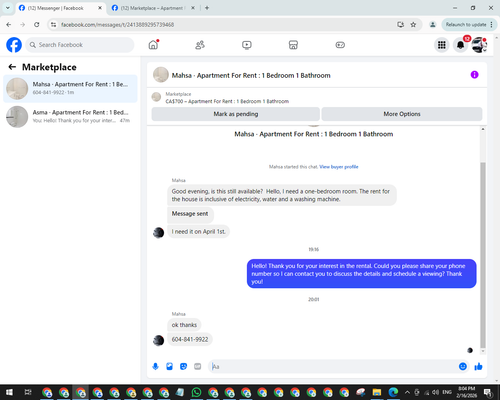500x400 pixels.
Task: Open the emoji picker in message box
Action: tap(463, 366)
